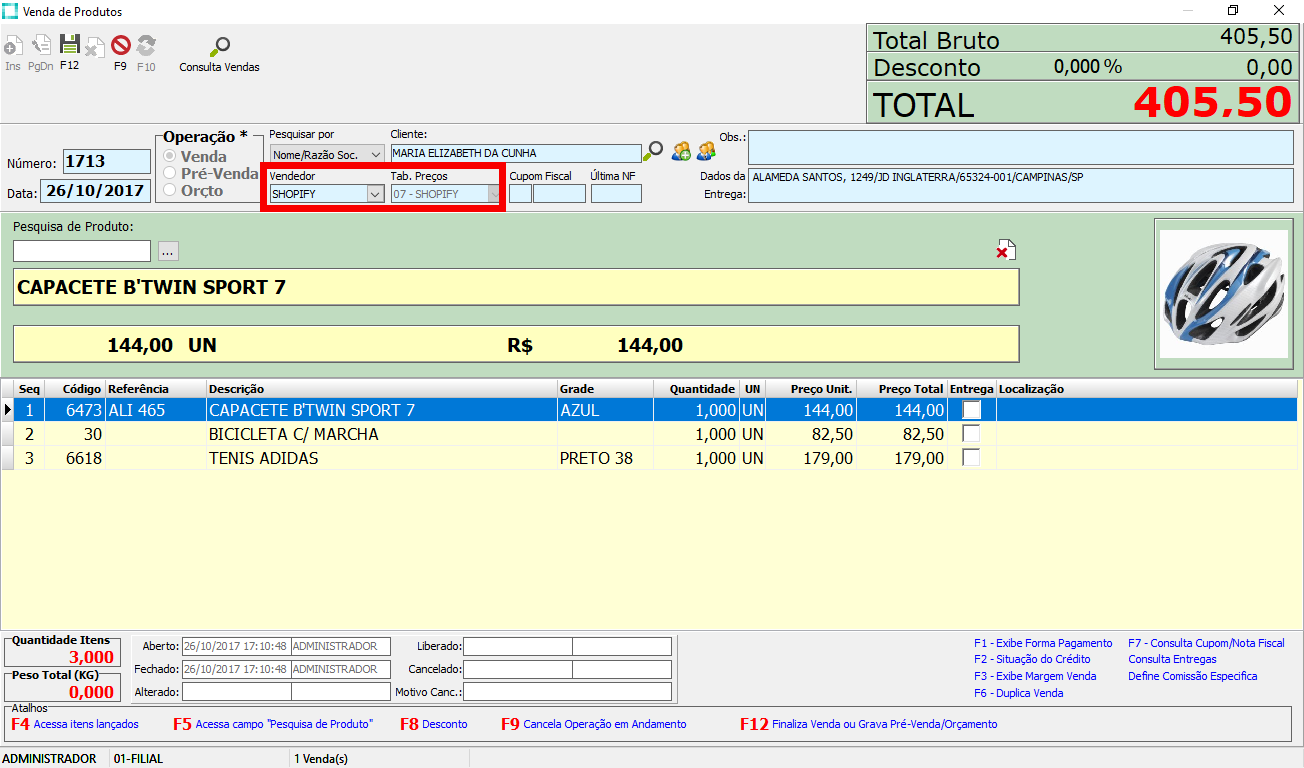Tick Entrega checkbox for TENIS ADIDAS
This screenshot has height=768, width=1304.
971,458
